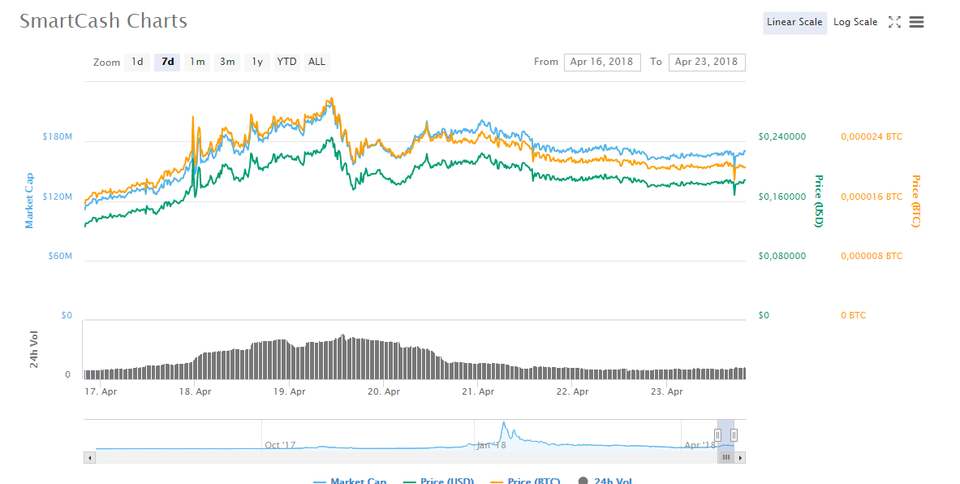The height and width of the screenshot is (484, 960).
Task: Click the 0,000016 BTC axis label
Action: tap(871, 196)
